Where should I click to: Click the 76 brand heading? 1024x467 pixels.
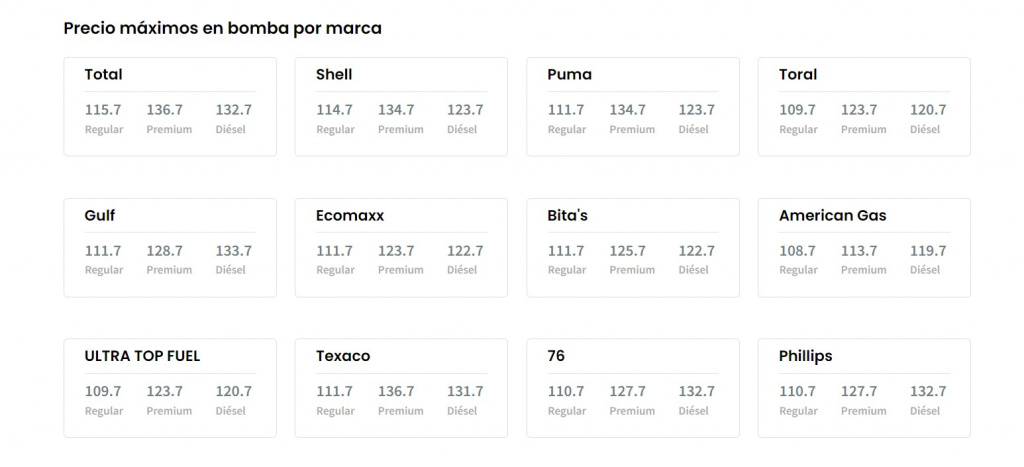pos(556,356)
